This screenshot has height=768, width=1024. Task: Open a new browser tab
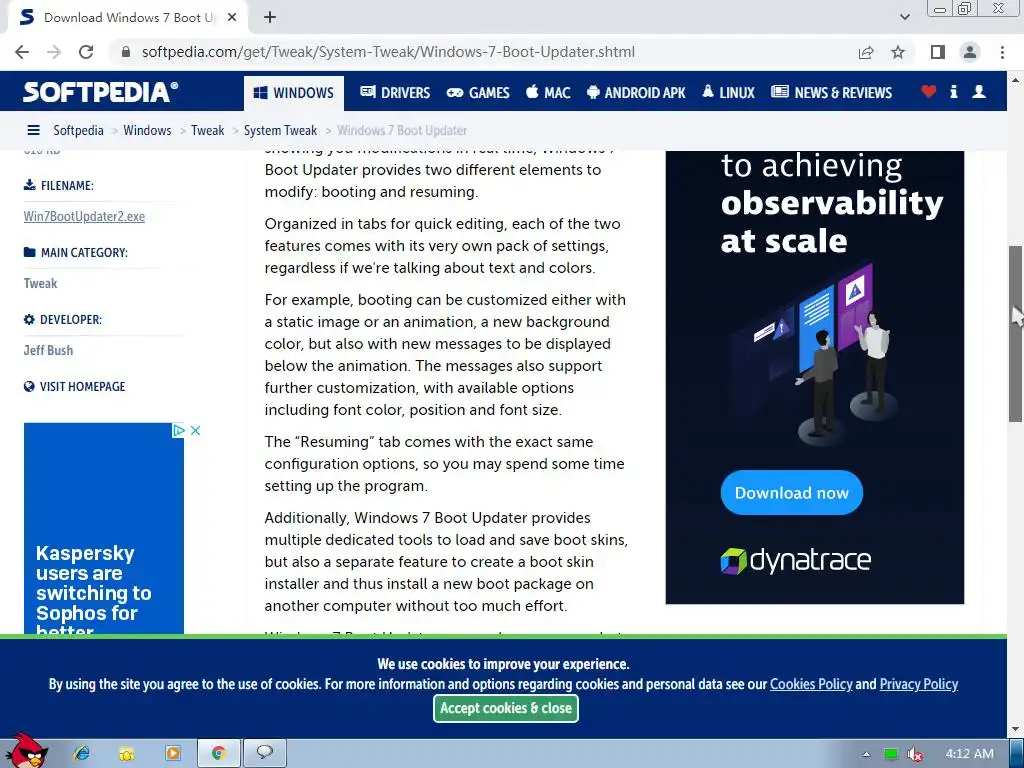270,18
